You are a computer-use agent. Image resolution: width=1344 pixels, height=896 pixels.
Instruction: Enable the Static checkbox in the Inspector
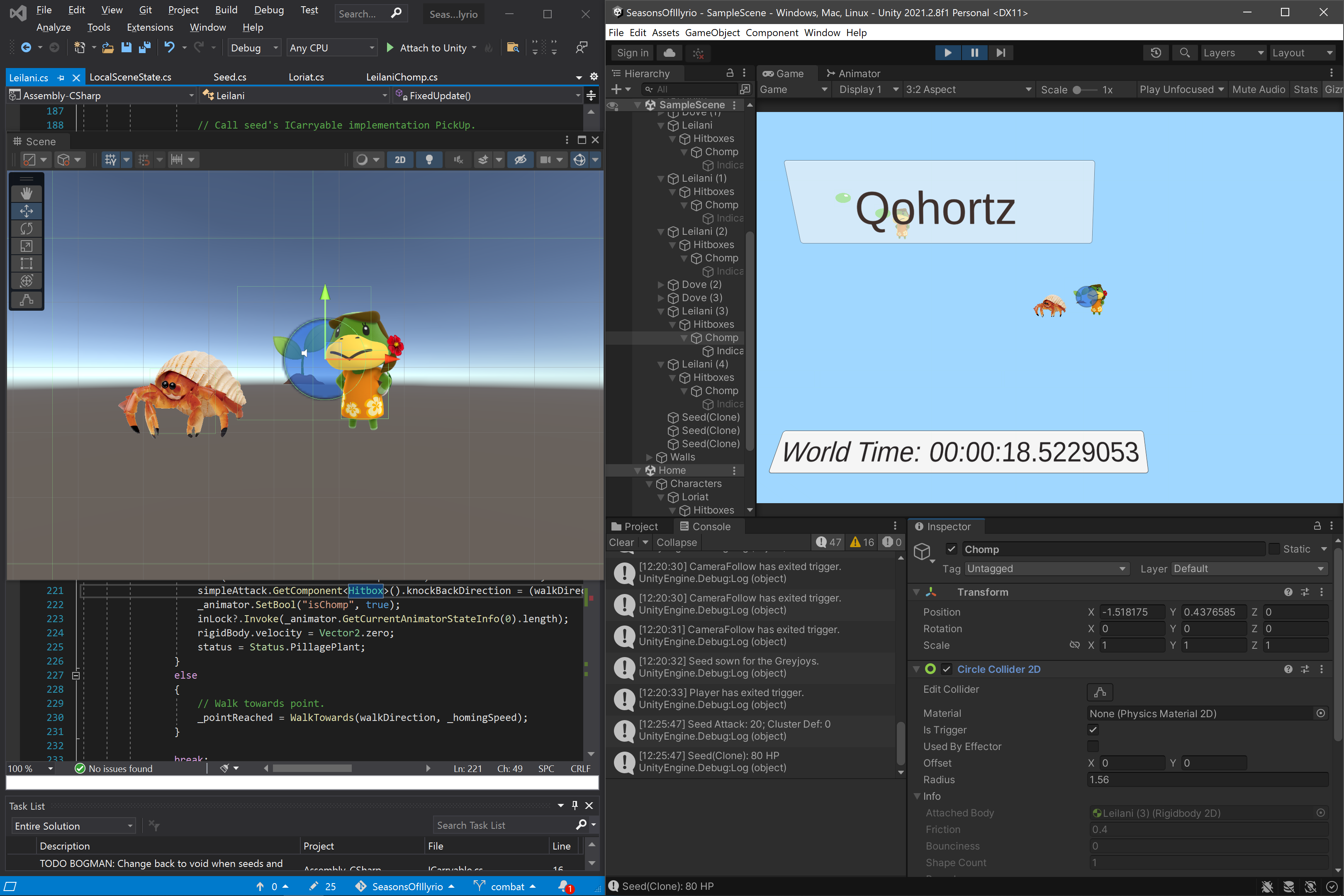(x=1274, y=548)
